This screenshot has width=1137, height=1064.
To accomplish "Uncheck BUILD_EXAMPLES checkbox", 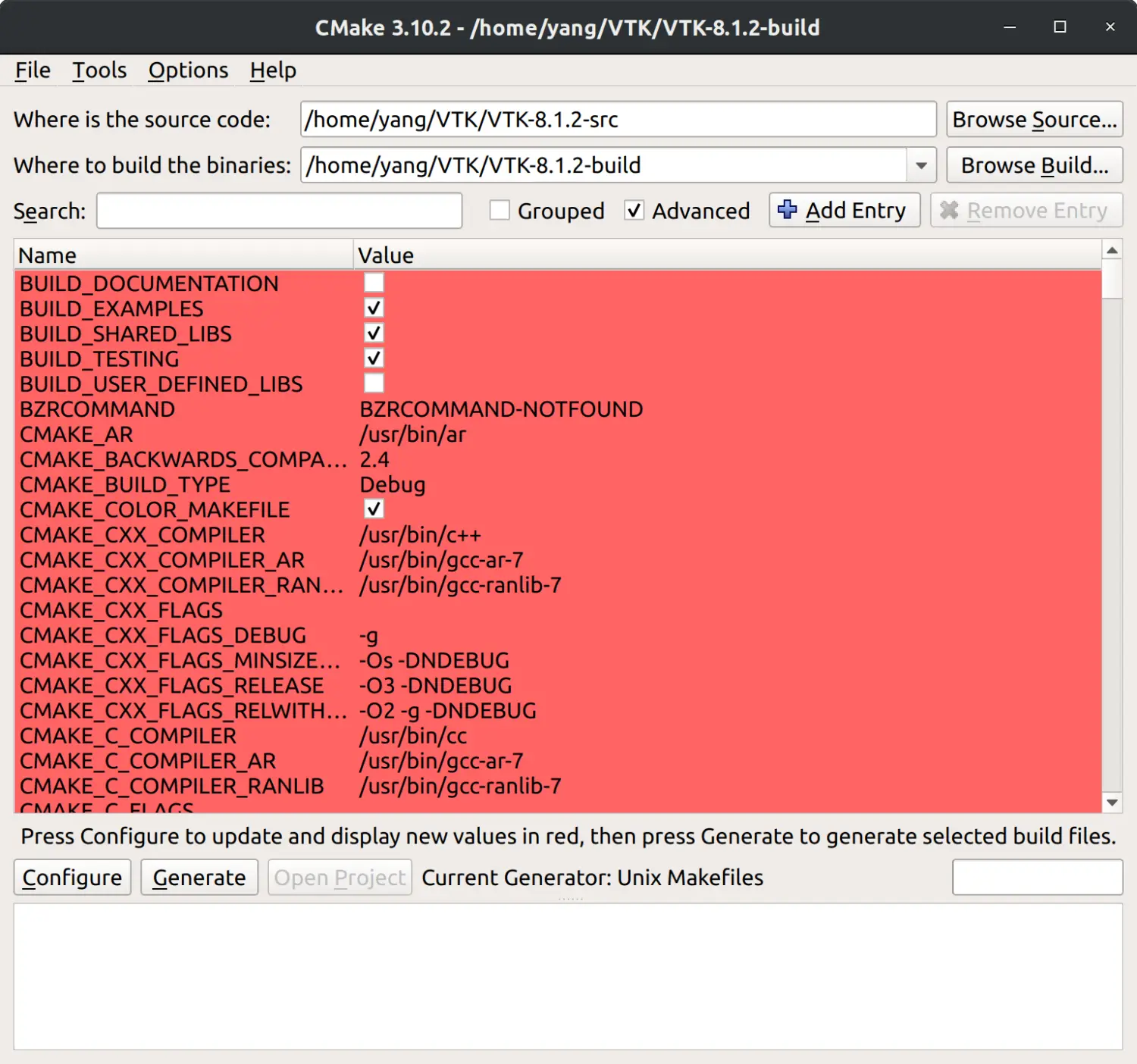I will pyautogui.click(x=374, y=308).
